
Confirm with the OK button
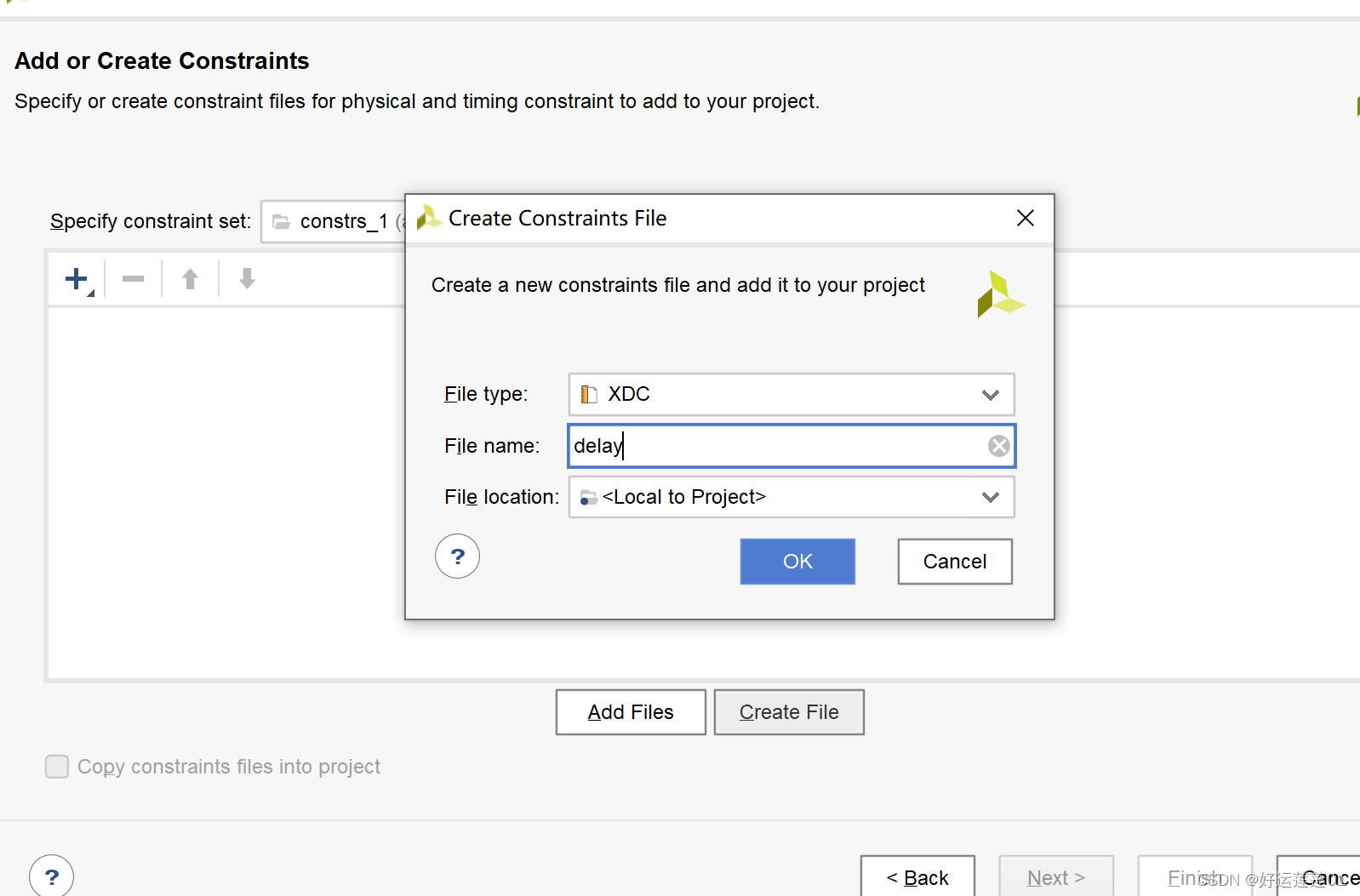[797, 562]
